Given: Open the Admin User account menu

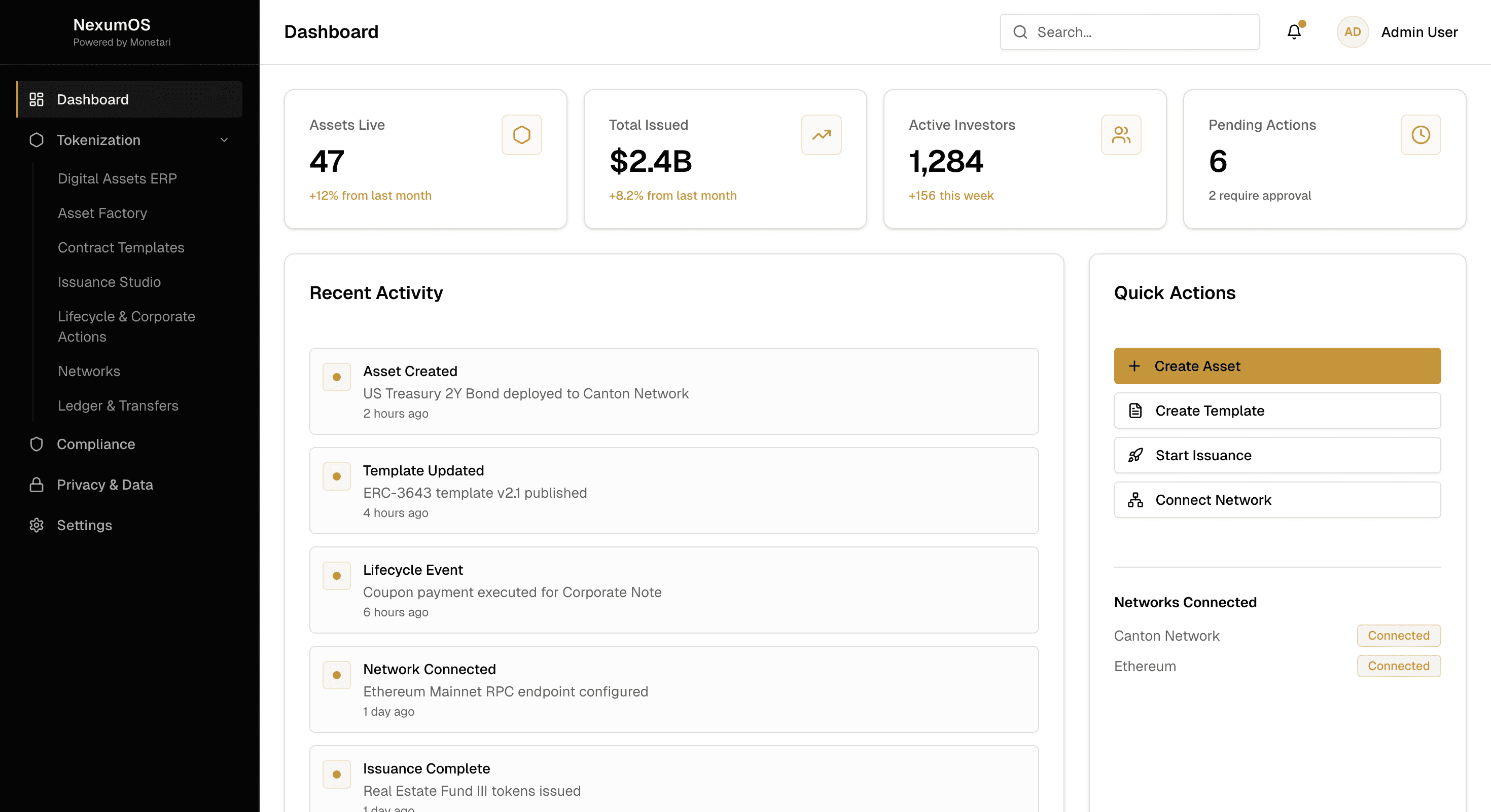Looking at the screenshot, I should point(1419,32).
